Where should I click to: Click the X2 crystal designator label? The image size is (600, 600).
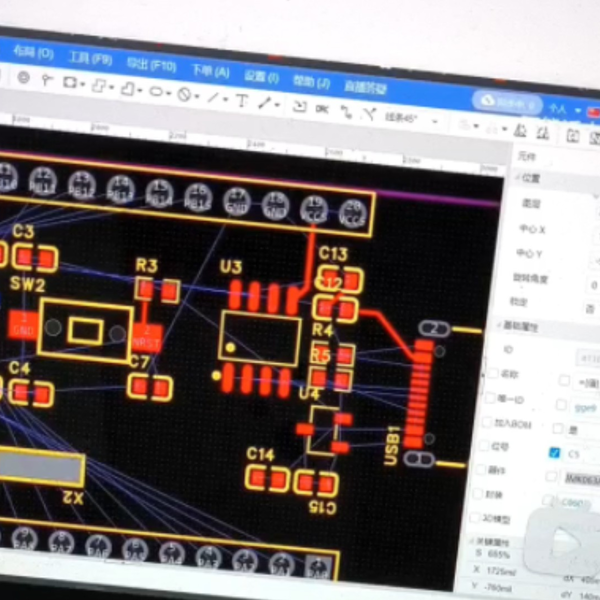click(x=73, y=498)
